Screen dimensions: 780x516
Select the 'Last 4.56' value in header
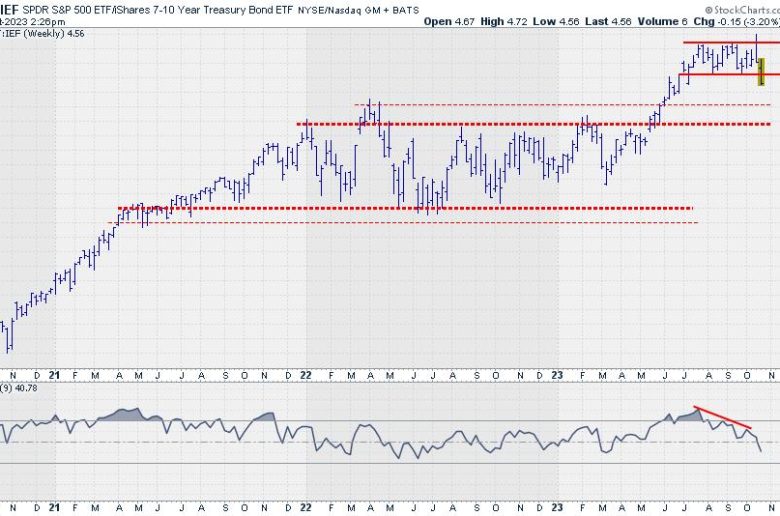(x=608, y=21)
